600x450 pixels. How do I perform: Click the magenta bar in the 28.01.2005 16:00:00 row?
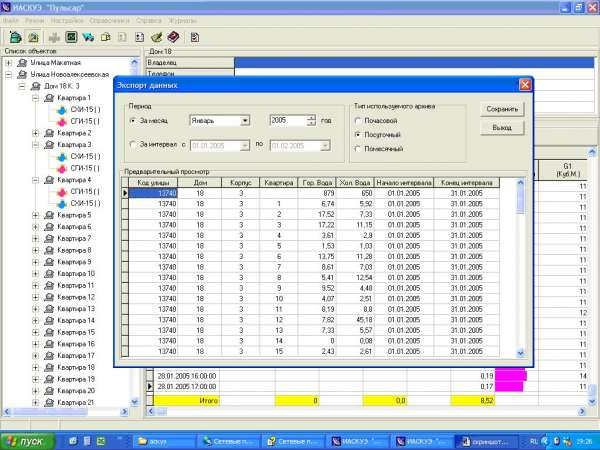pos(511,375)
